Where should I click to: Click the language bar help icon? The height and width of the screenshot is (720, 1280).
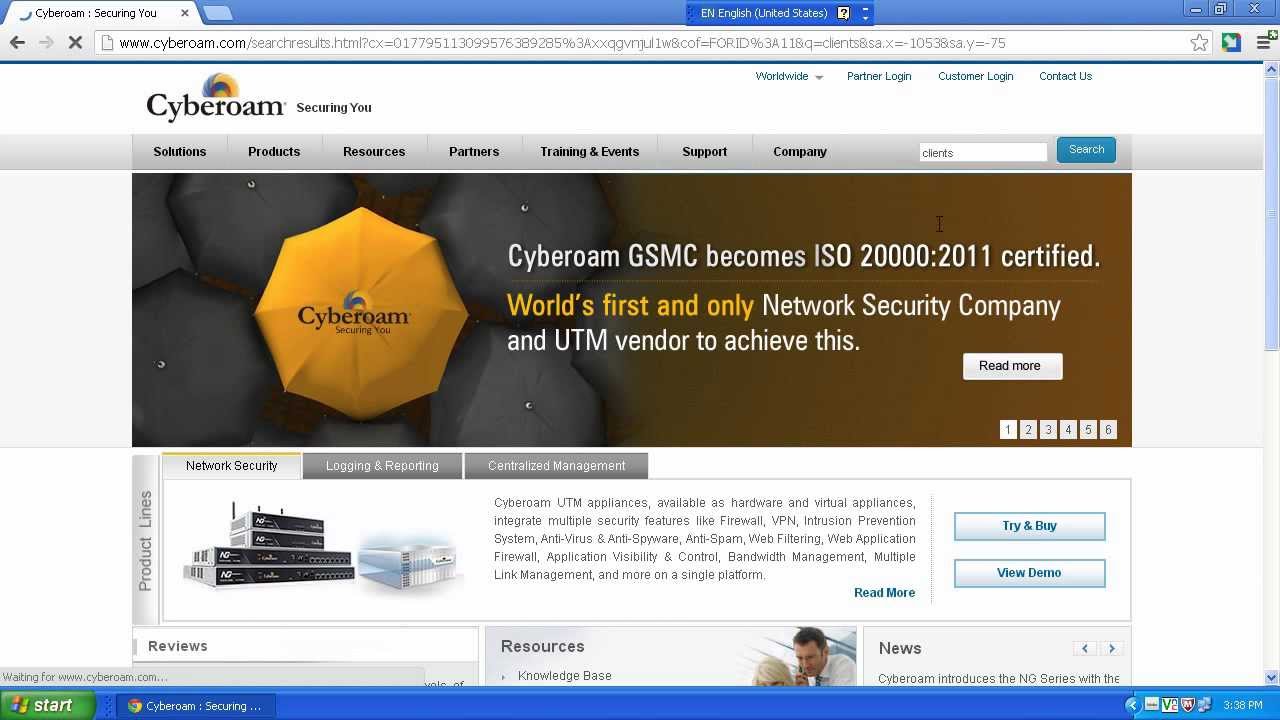(843, 13)
